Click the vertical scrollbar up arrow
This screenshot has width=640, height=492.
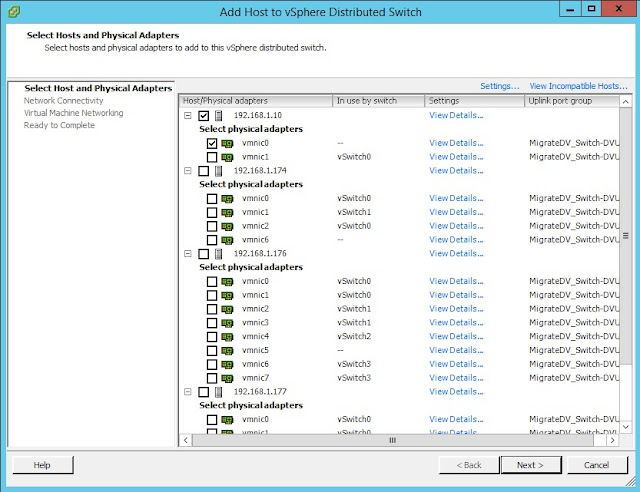pos(625,101)
